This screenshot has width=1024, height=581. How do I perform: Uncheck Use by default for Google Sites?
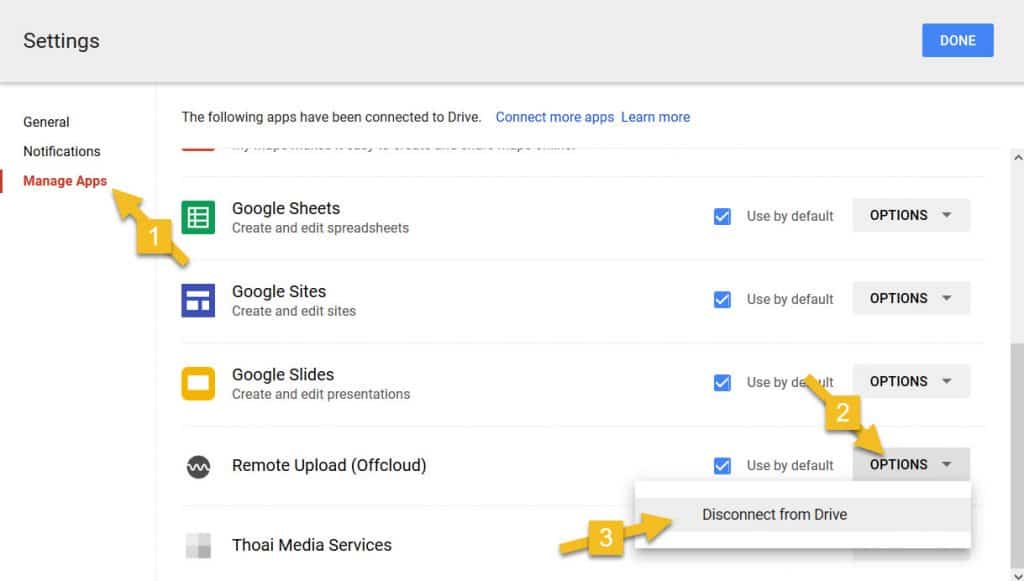click(x=722, y=299)
